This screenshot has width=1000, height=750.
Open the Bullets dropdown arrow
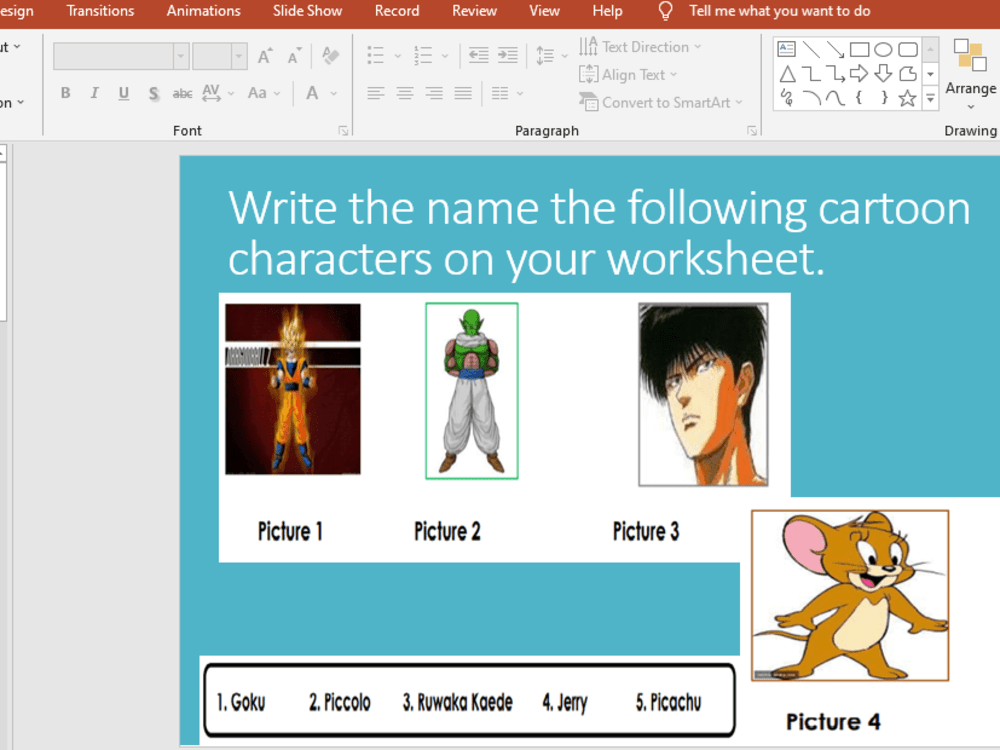click(397, 56)
